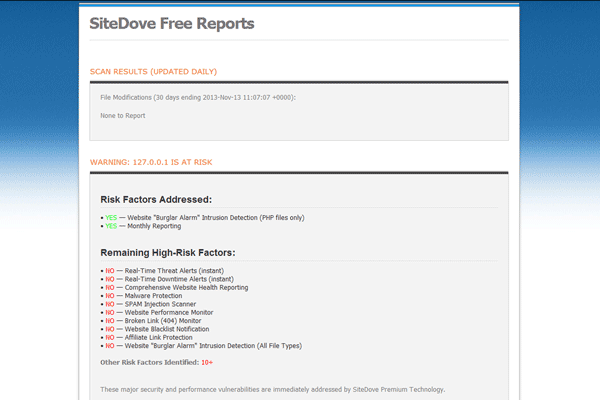
Task: Click the SiteDove Free Reports title
Action: tap(171, 23)
